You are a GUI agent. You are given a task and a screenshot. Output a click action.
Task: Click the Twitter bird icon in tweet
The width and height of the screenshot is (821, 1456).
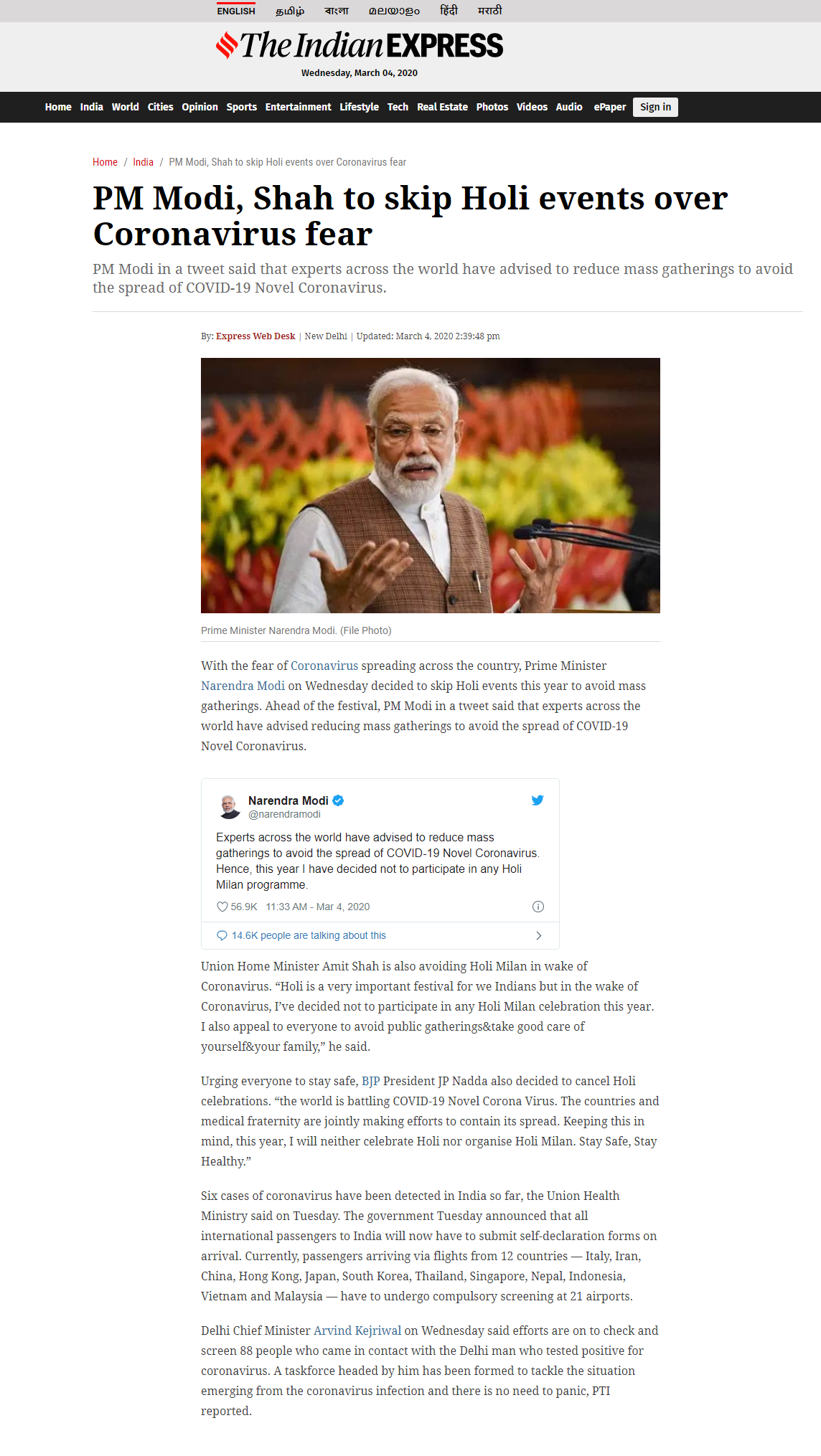tap(537, 800)
